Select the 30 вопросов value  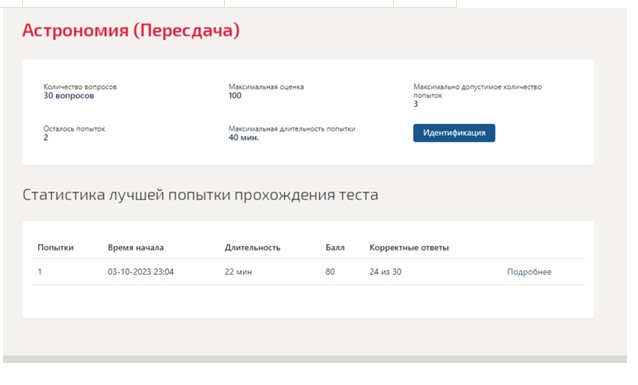tap(69, 96)
